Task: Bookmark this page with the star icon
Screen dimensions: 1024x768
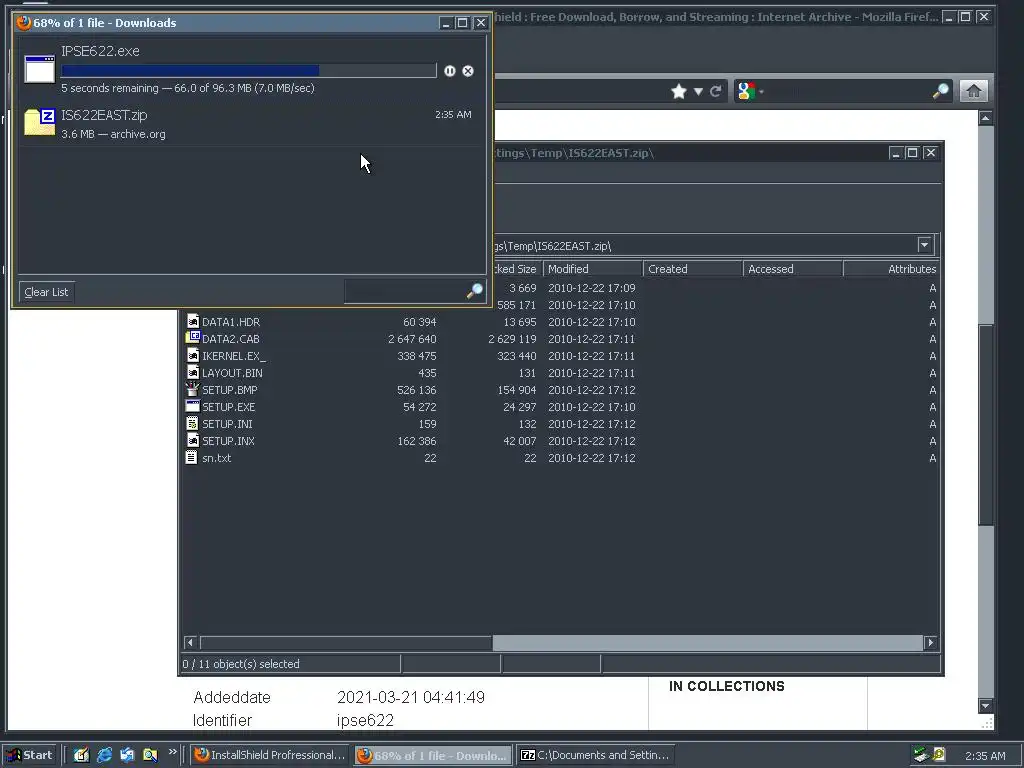Action: [679, 91]
